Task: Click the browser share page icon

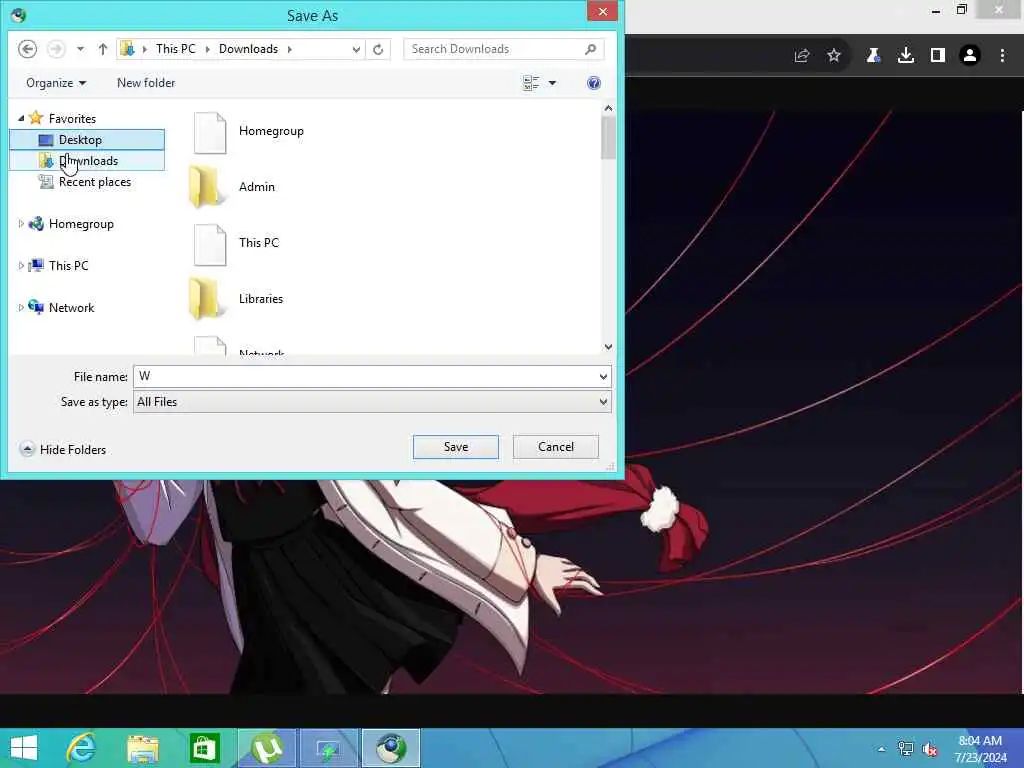Action: (802, 56)
